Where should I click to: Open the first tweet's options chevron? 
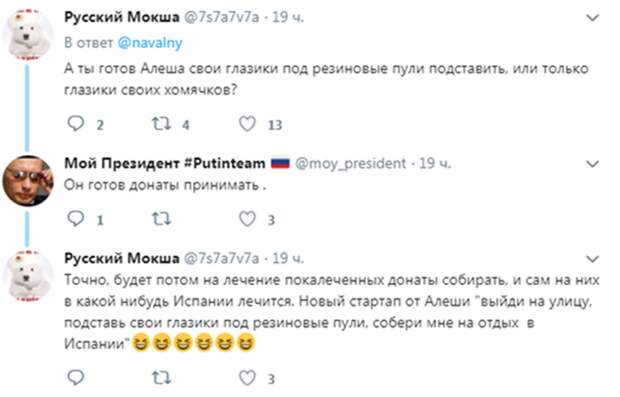592,18
